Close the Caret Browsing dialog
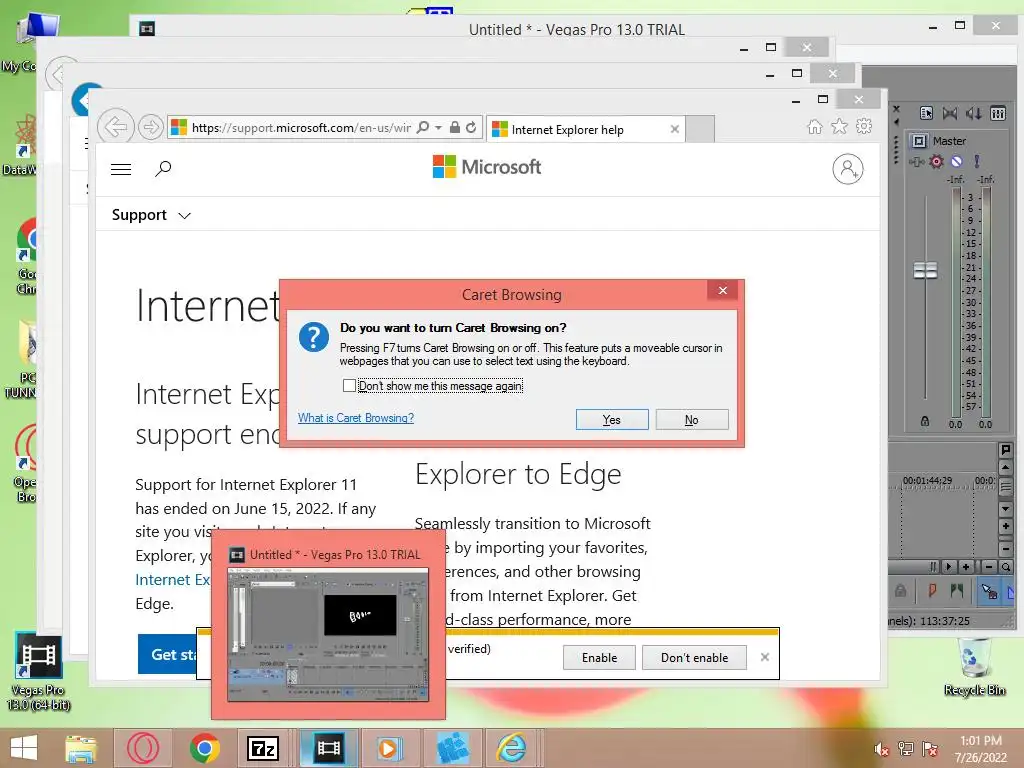The height and width of the screenshot is (768, 1024). 722,291
